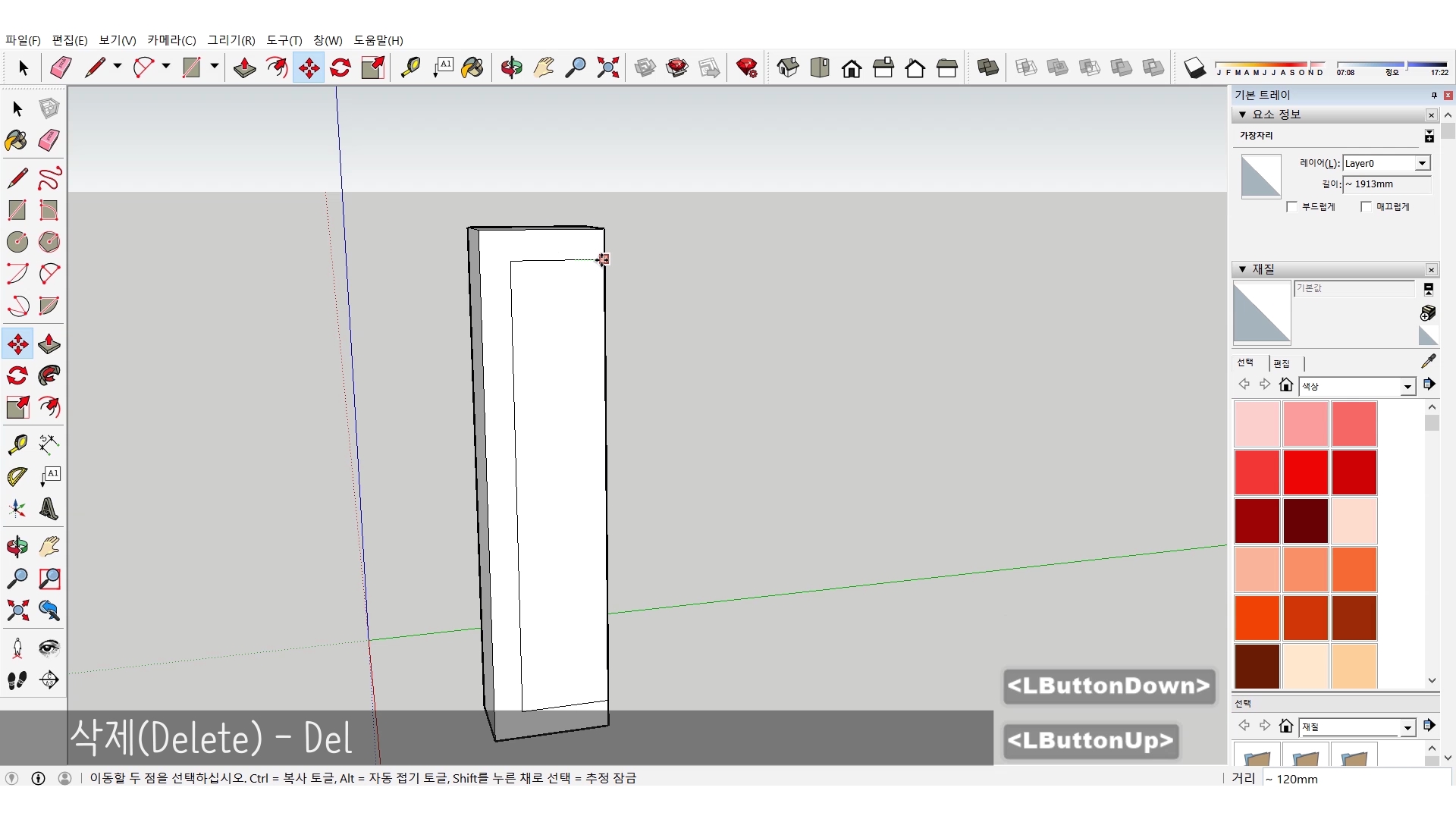This screenshot has width=1456, height=819.
Task: Click the home button in the materials browser
Action: (1285, 385)
